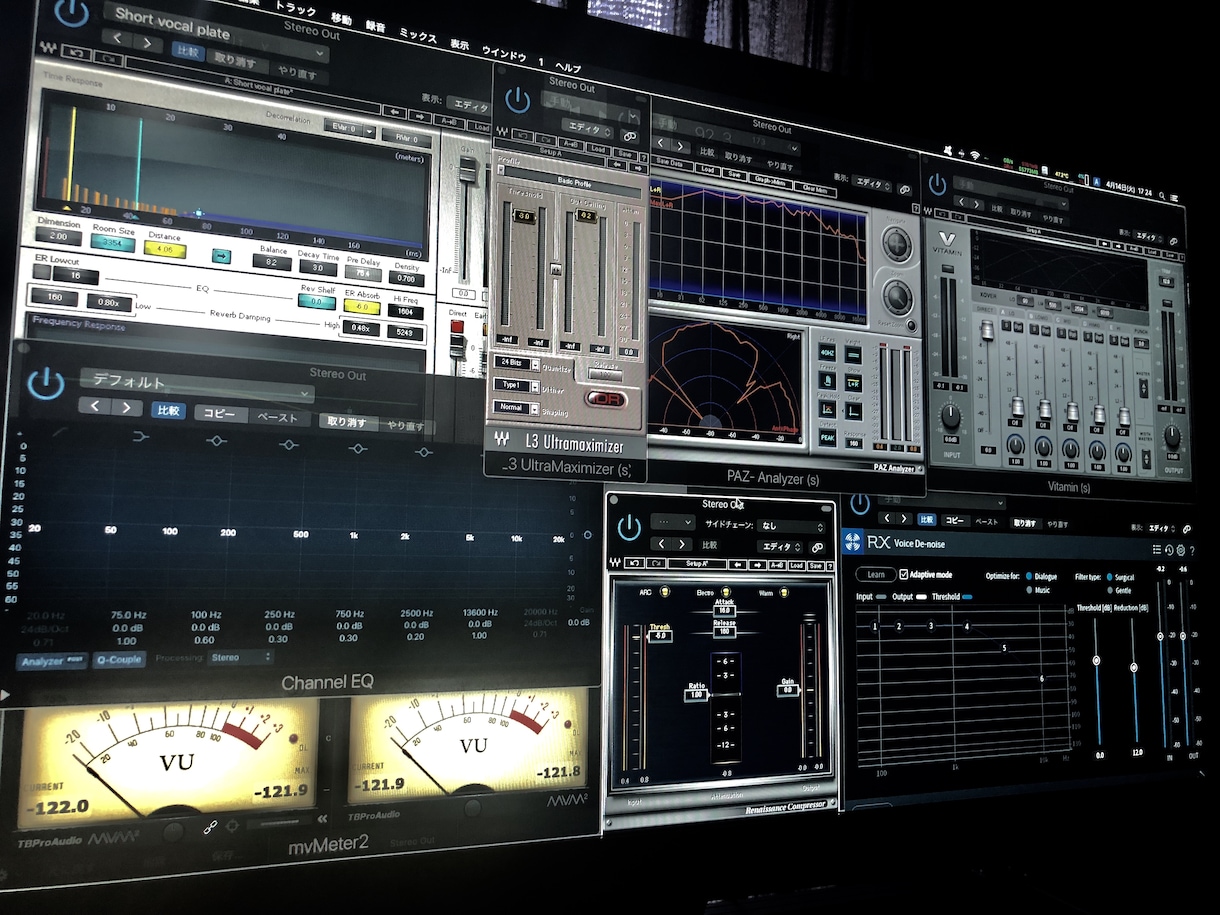1220x915 pixels.
Task: Select previous preset arrow in Renaissance Compressor
Action: pos(659,544)
